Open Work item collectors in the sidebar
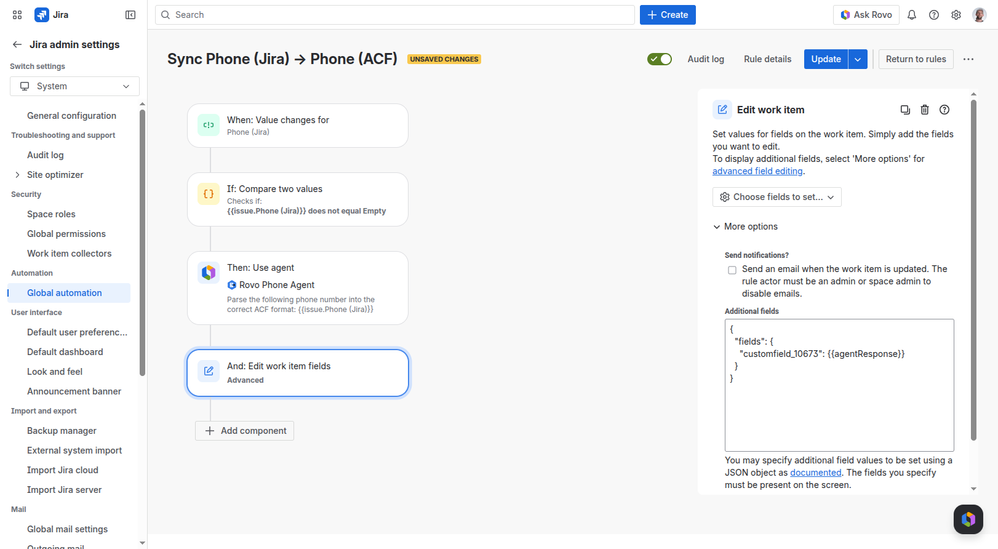The height and width of the screenshot is (549, 998). (x=69, y=253)
